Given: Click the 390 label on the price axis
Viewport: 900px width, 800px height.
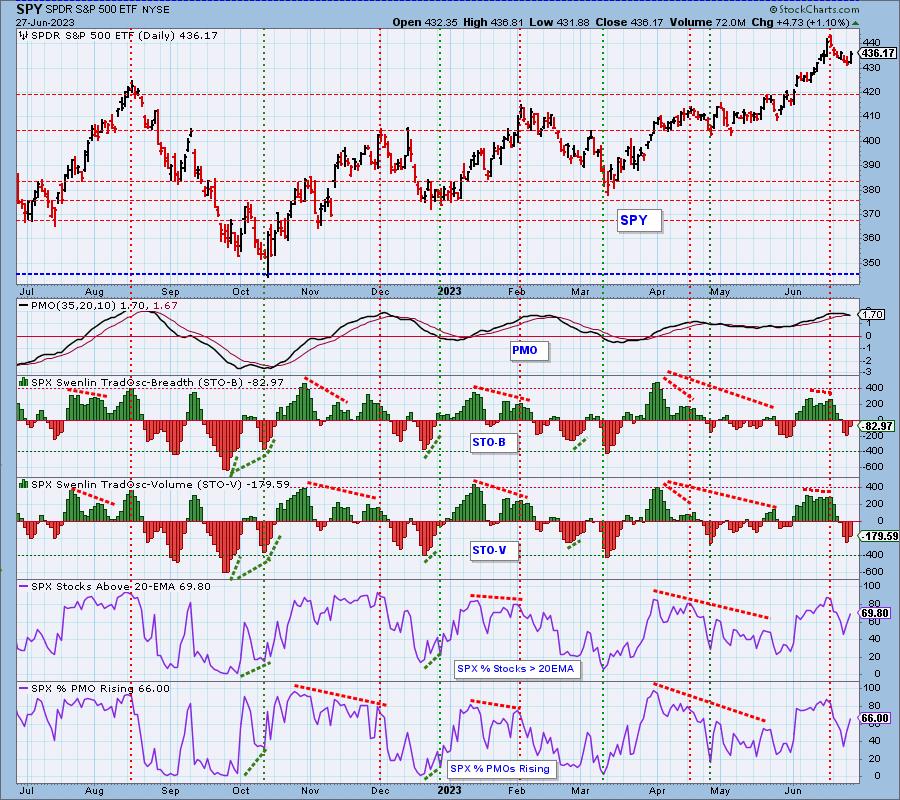Looking at the screenshot, I should [871, 165].
